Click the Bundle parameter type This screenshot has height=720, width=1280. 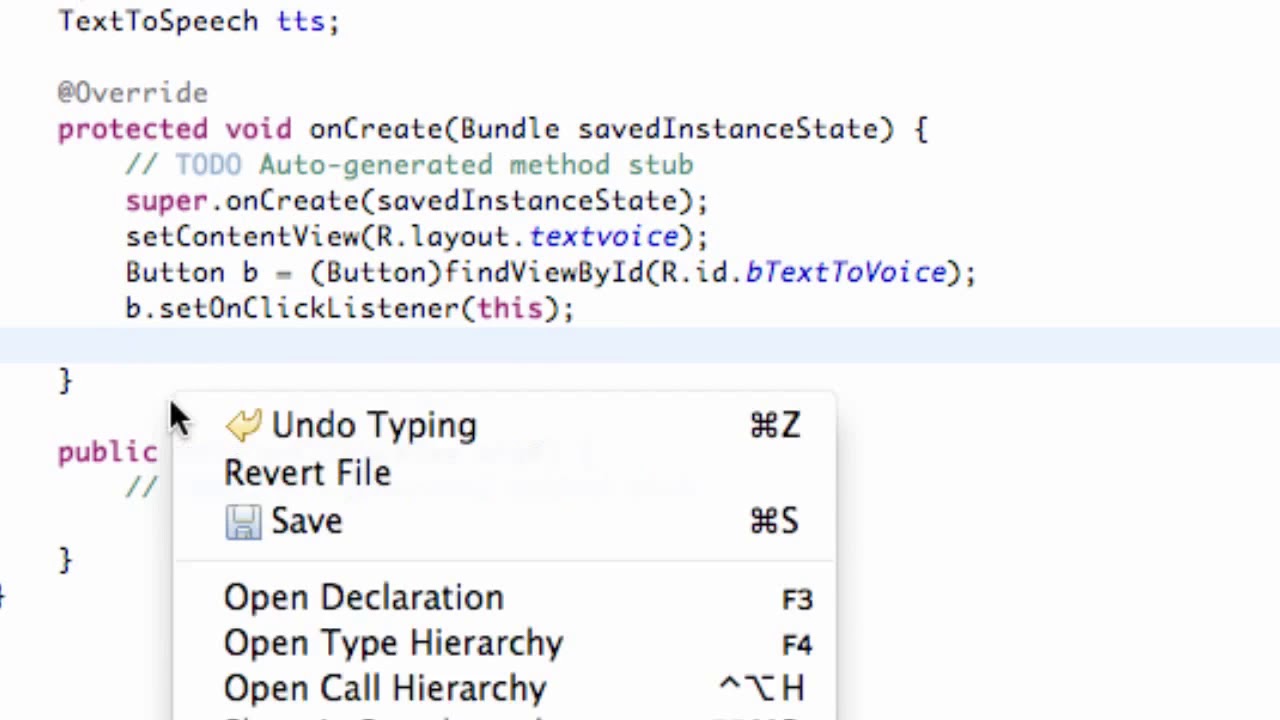click(509, 129)
